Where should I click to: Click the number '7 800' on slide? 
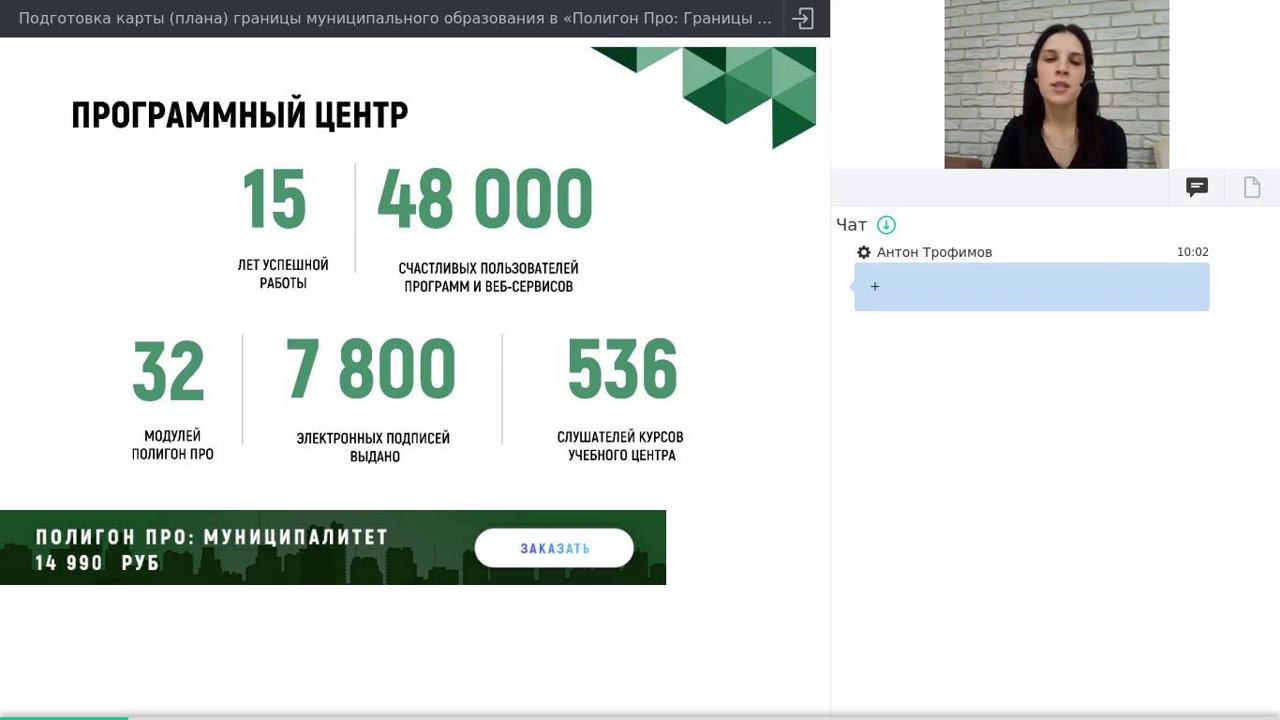tap(371, 368)
